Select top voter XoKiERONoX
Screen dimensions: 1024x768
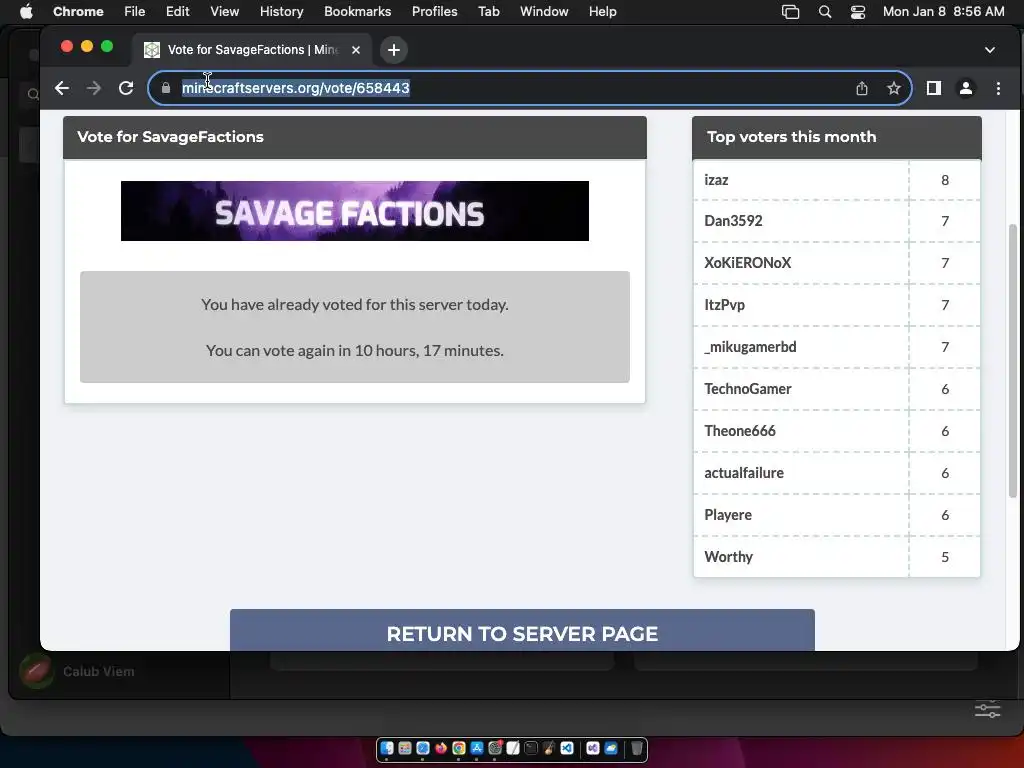[x=748, y=263]
